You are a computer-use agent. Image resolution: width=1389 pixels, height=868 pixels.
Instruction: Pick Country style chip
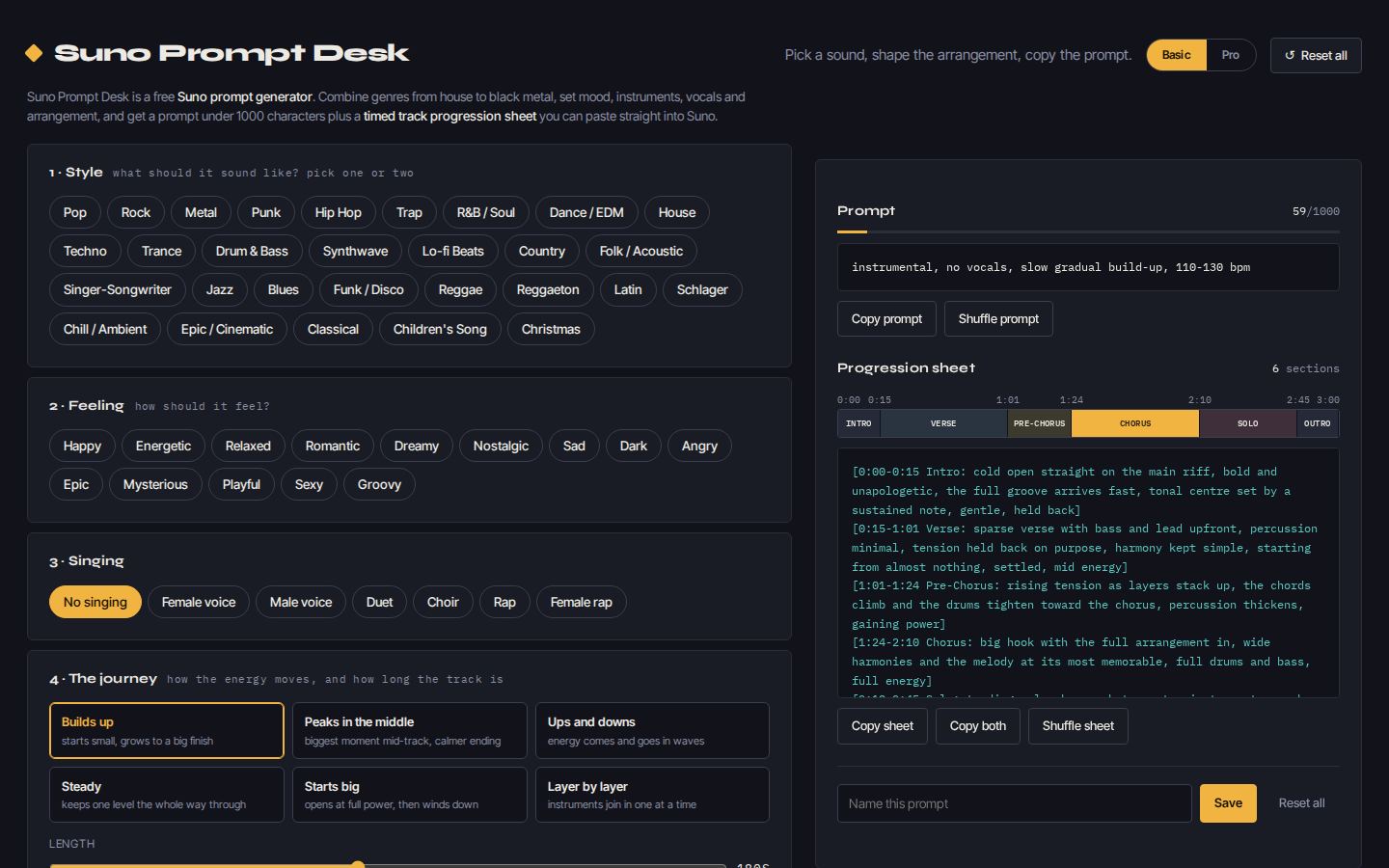(x=542, y=251)
